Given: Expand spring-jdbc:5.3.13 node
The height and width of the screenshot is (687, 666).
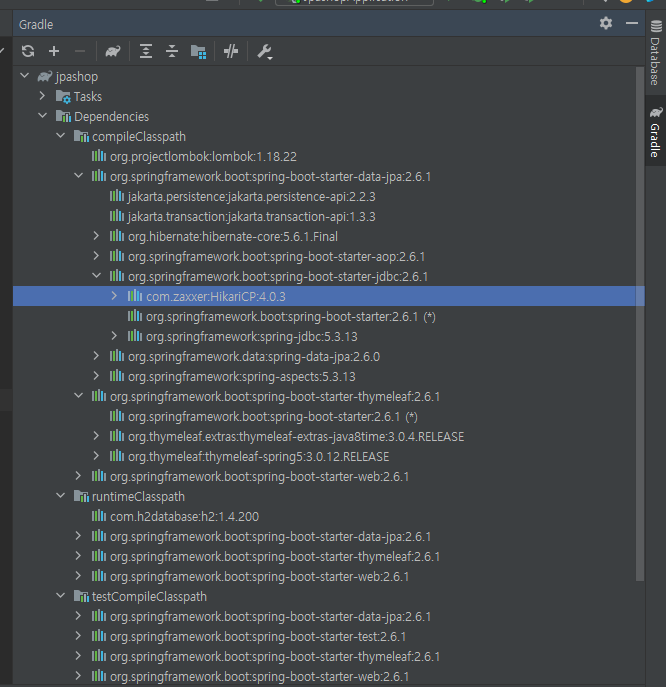Looking at the screenshot, I should point(114,336).
